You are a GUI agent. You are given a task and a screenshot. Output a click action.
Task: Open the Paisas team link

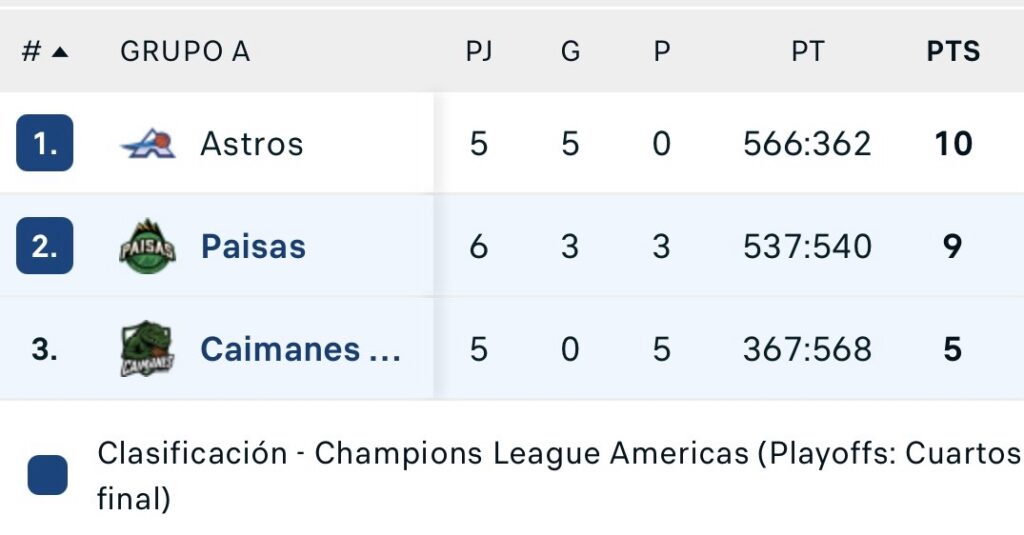[253, 246]
